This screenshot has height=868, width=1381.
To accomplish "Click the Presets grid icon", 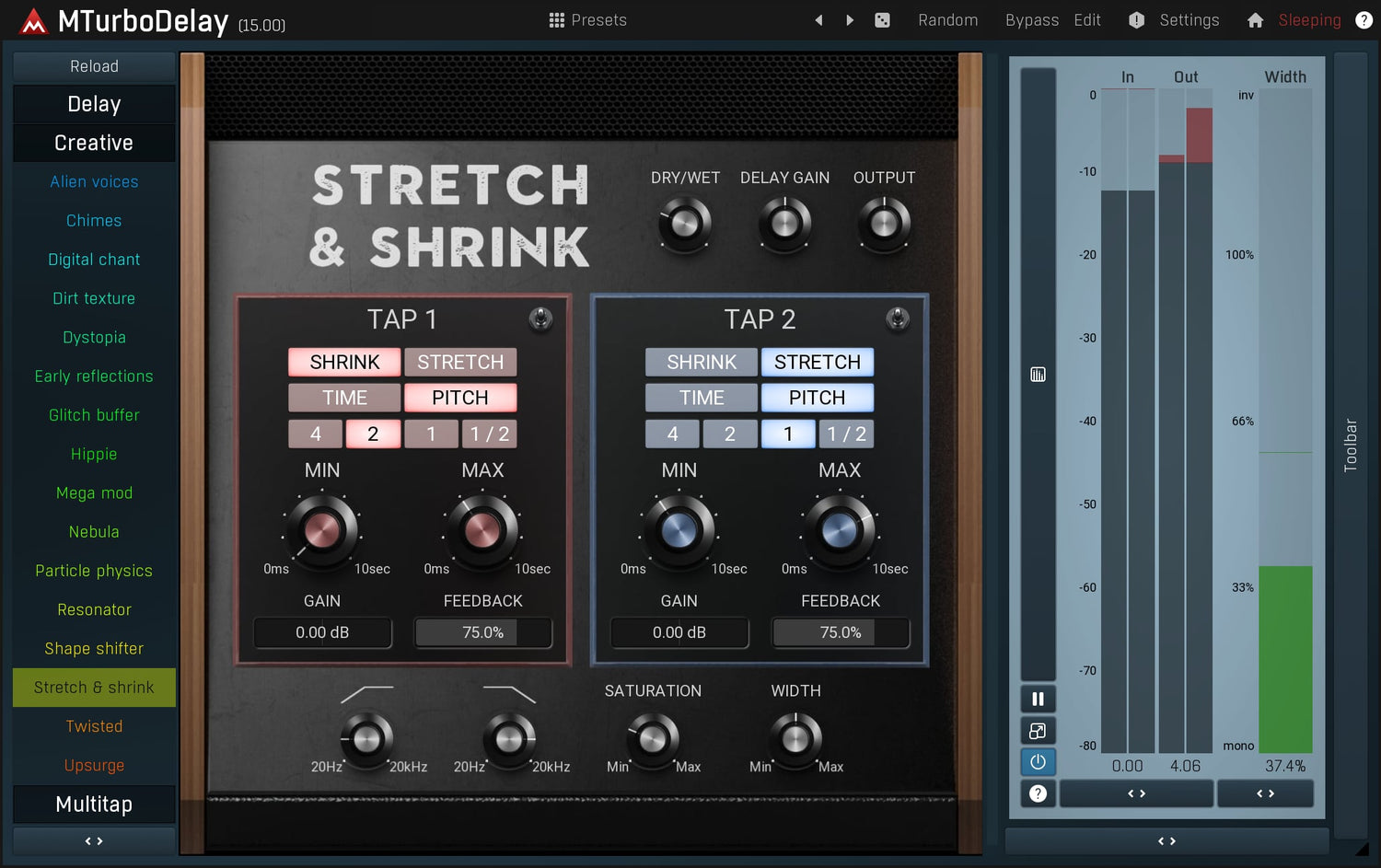I will [557, 20].
